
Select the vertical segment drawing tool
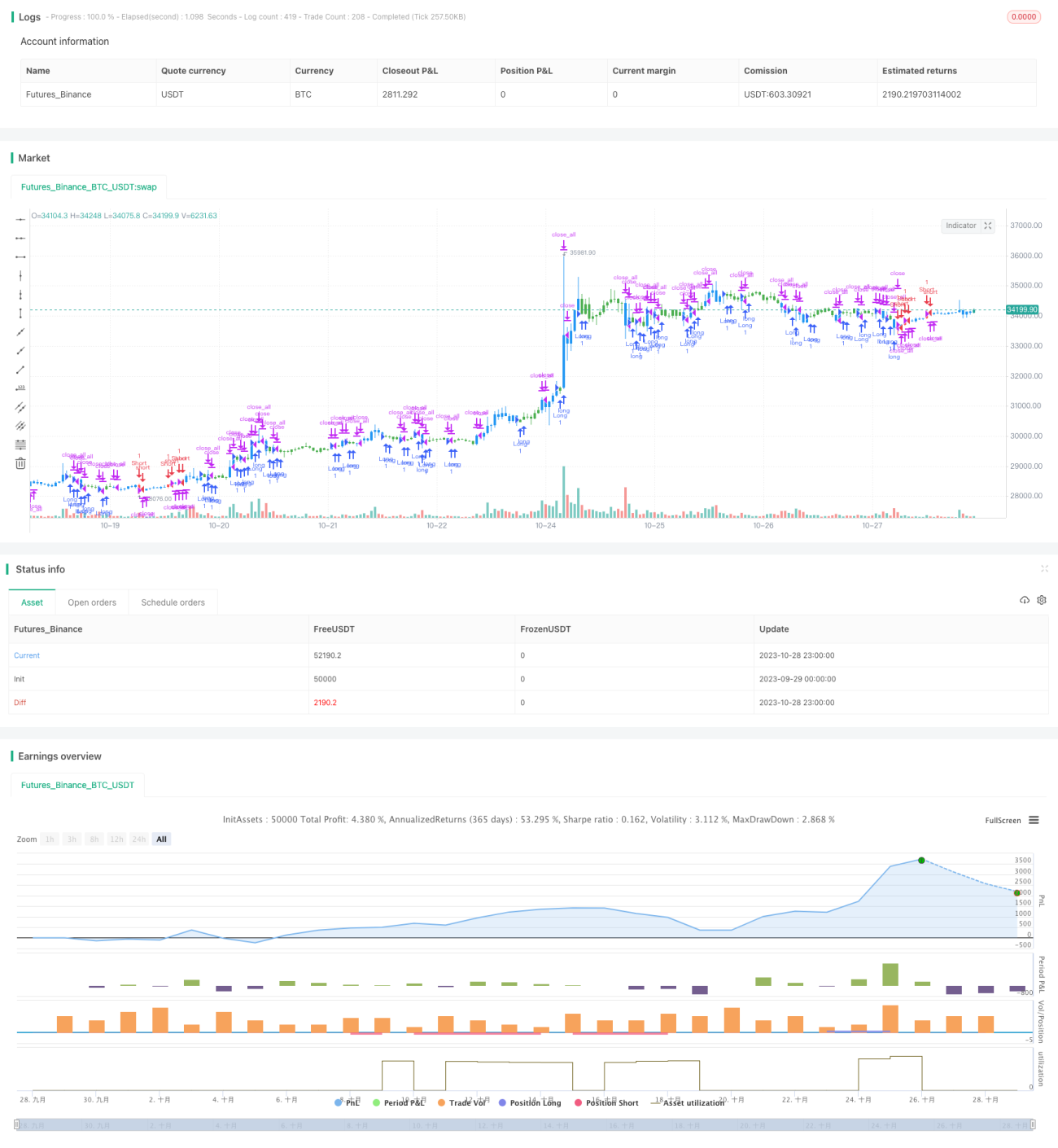pos(20,313)
